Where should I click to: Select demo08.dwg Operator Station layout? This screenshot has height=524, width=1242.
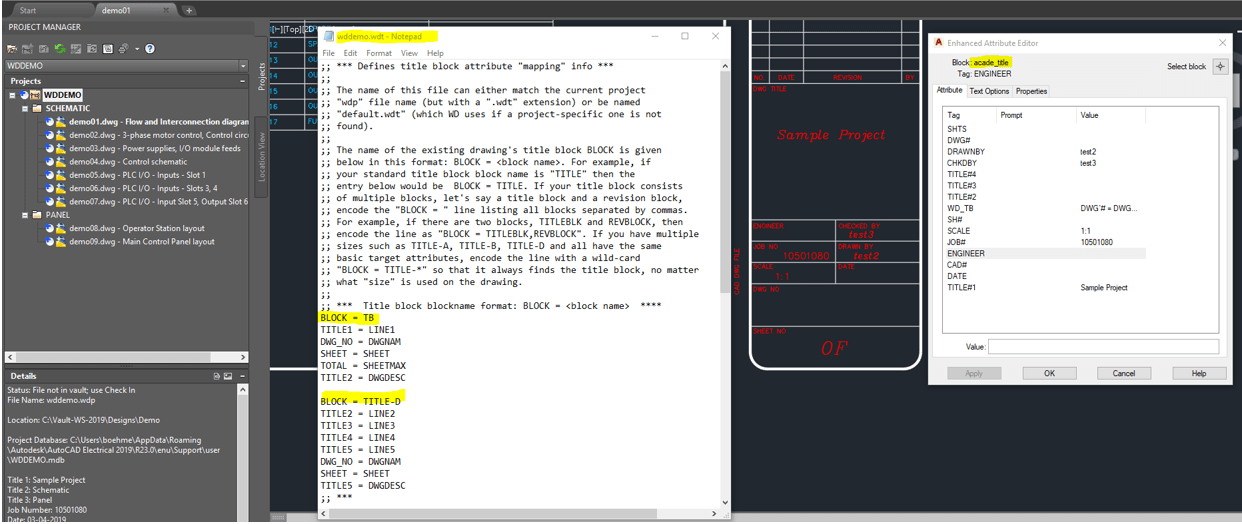[137, 228]
